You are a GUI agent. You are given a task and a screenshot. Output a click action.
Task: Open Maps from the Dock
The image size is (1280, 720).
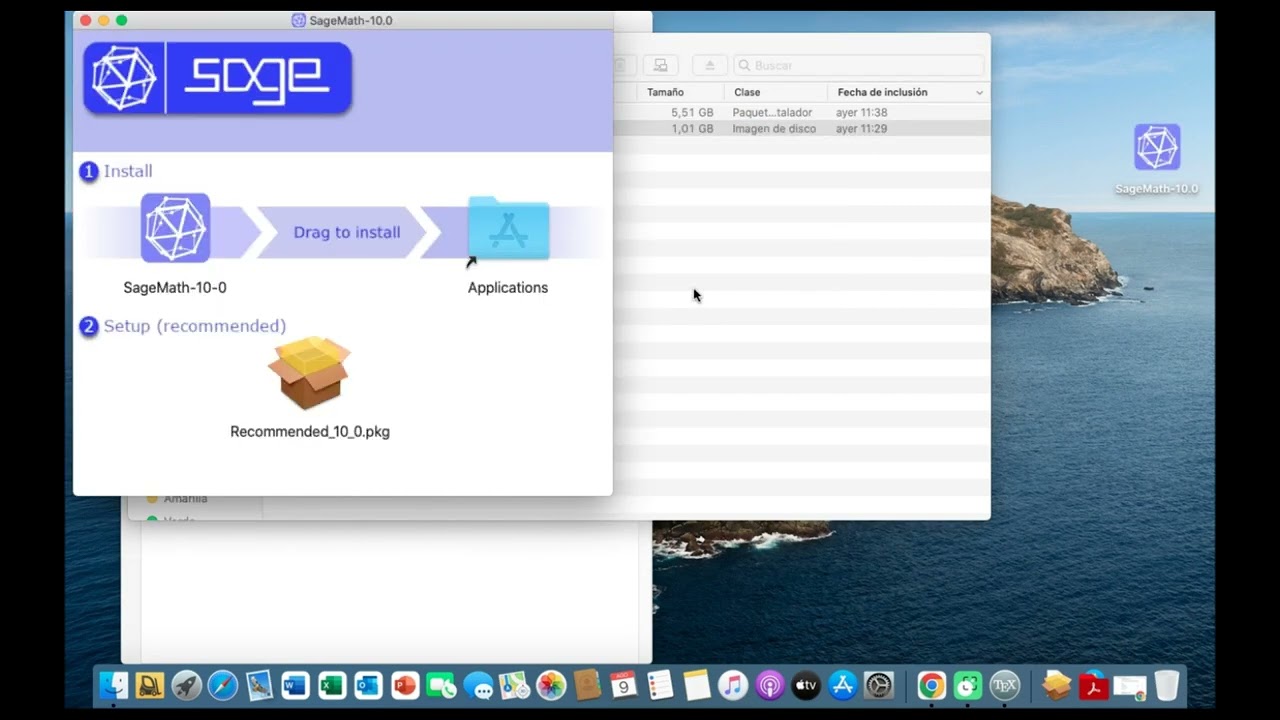point(514,686)
